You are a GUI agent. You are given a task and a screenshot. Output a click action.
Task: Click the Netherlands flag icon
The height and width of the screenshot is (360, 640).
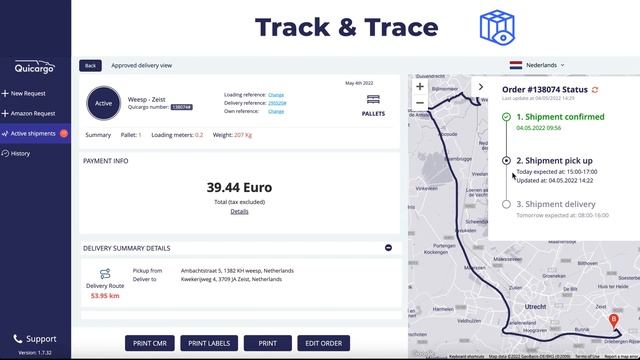[x=516, y=65]
